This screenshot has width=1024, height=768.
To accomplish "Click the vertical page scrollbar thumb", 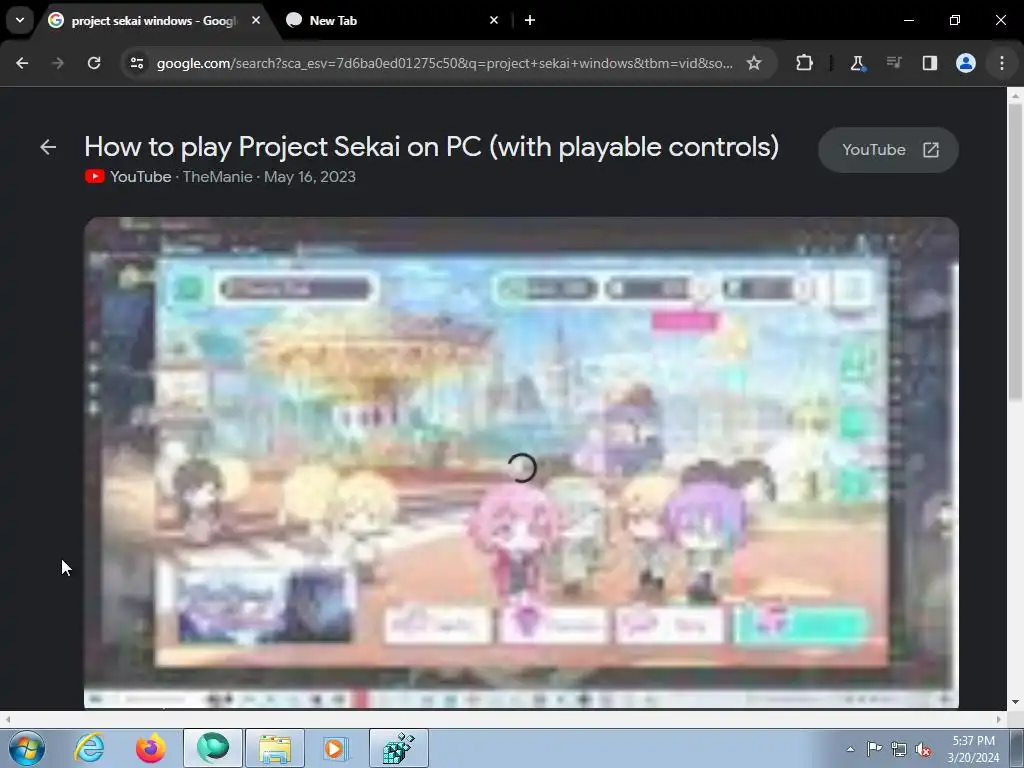I will coord(1015,251).
